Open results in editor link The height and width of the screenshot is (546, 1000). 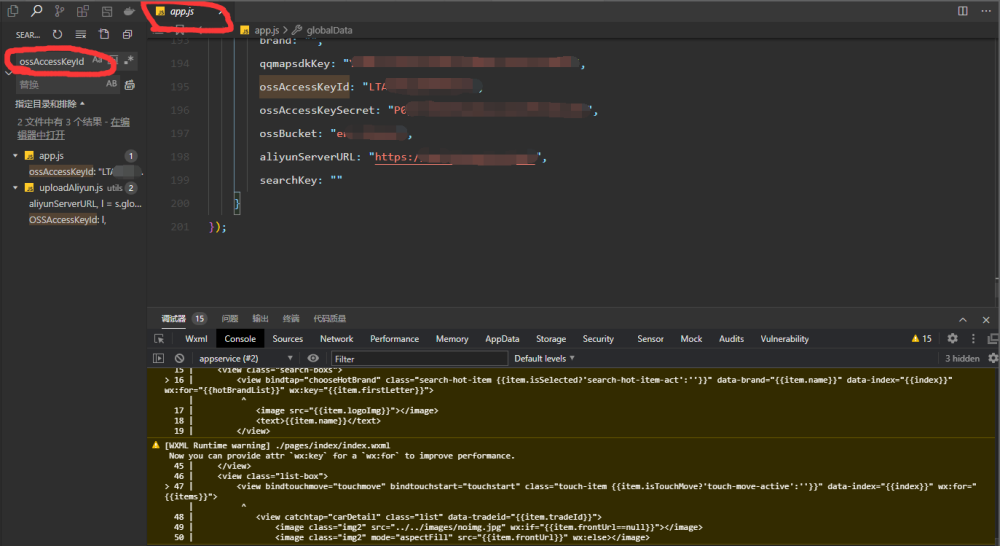coord(73,128)
